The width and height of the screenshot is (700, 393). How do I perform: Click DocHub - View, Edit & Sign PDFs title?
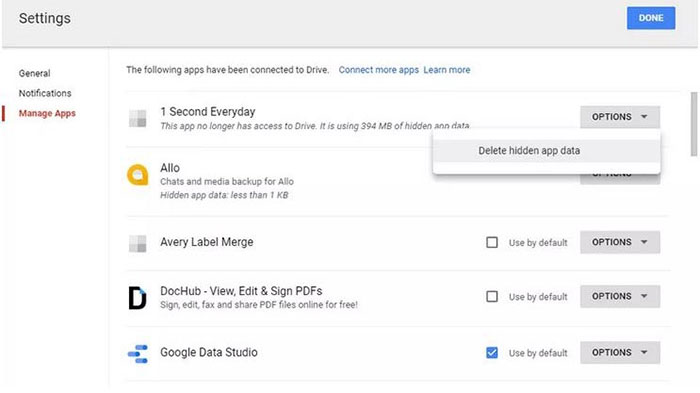pos(241,291)
